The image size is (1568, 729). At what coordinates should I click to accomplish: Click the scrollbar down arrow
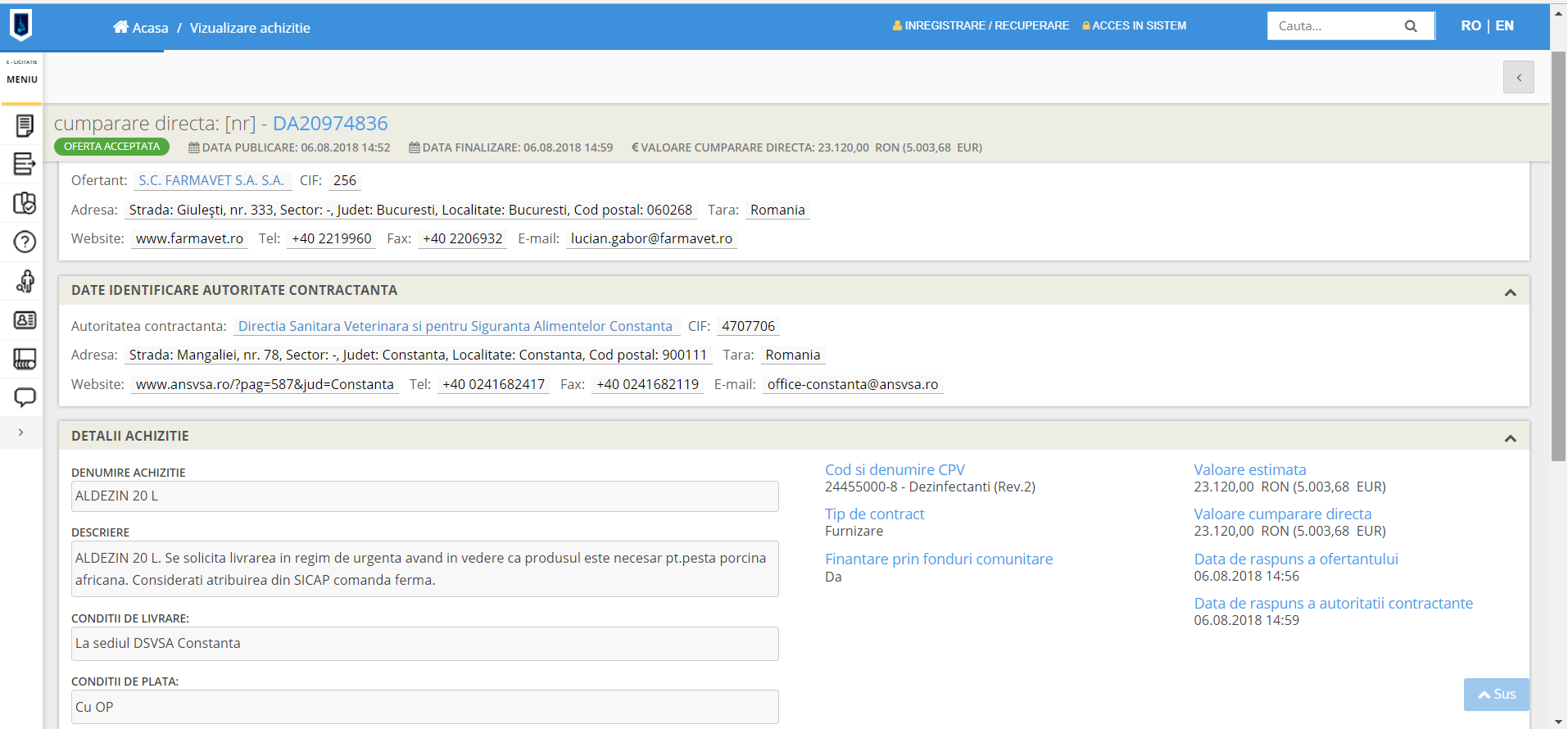[1559, 722]
